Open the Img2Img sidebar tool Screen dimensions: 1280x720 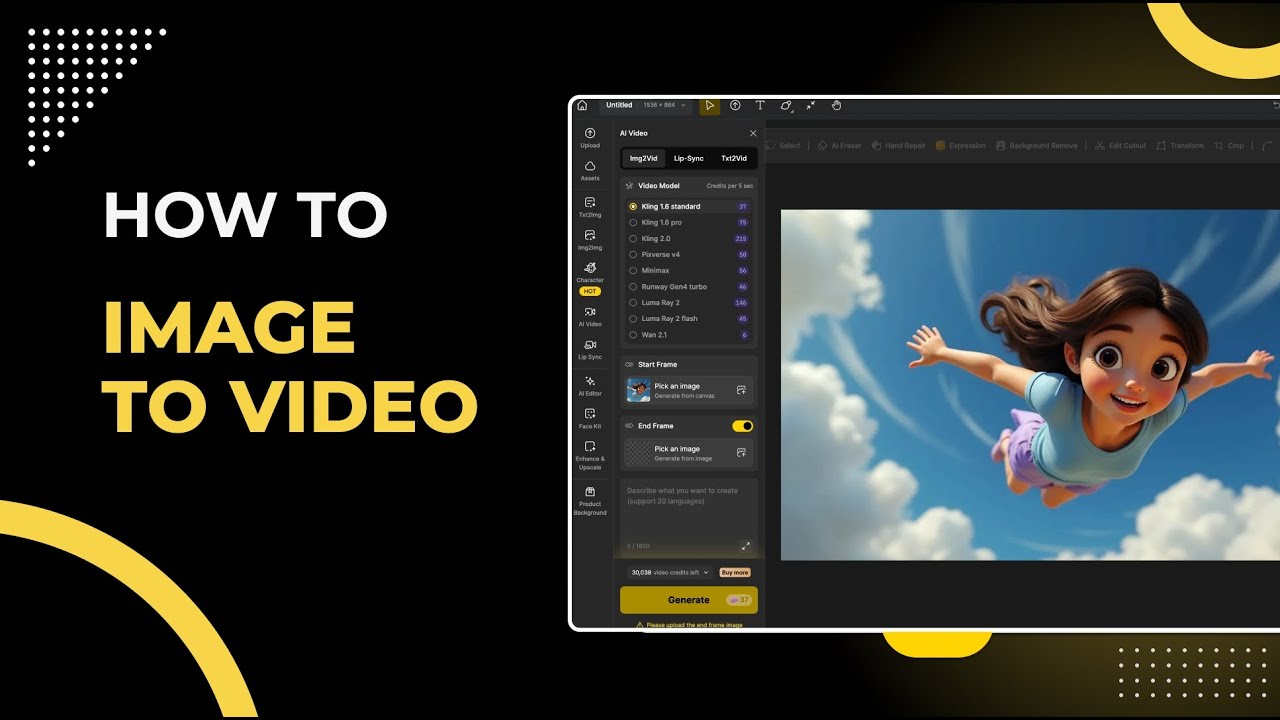pyautogui.click(x=590, y=239)
